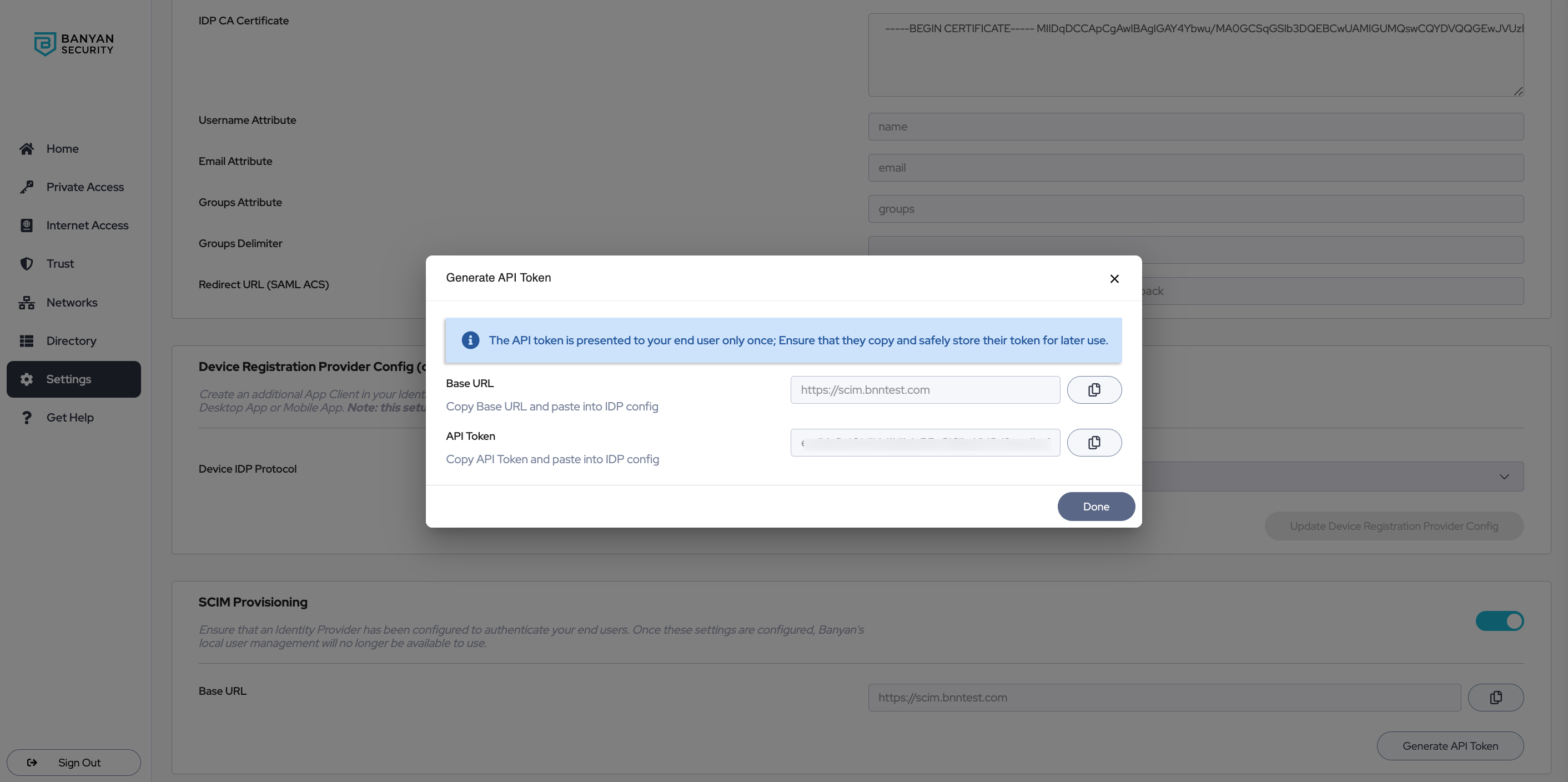Viewport: 1568px width, 782px height.
Task: Click the Generate API Token button
Action: tap(1449, 746)
